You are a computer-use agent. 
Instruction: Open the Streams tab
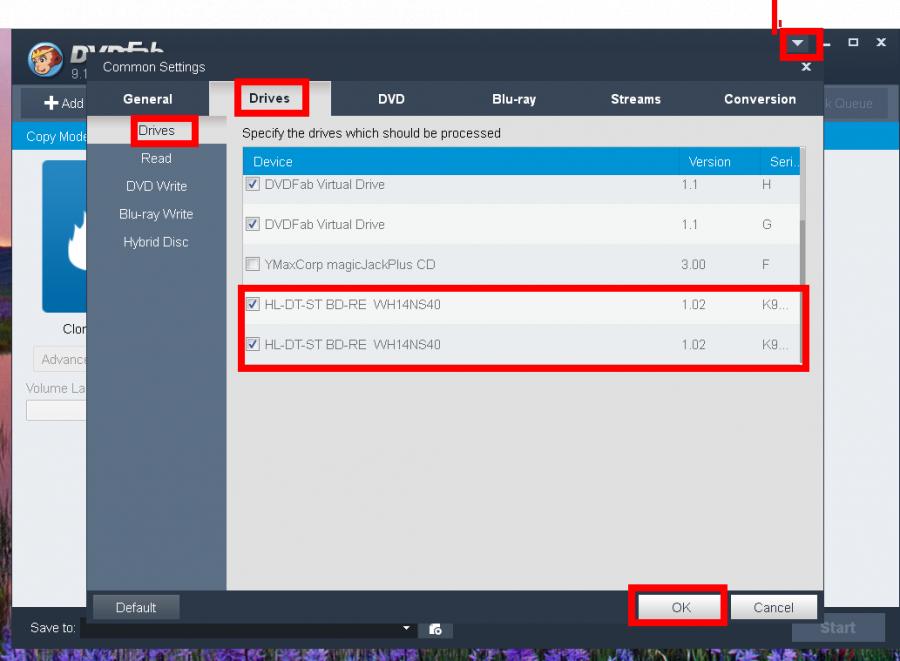tap(635, 99)
